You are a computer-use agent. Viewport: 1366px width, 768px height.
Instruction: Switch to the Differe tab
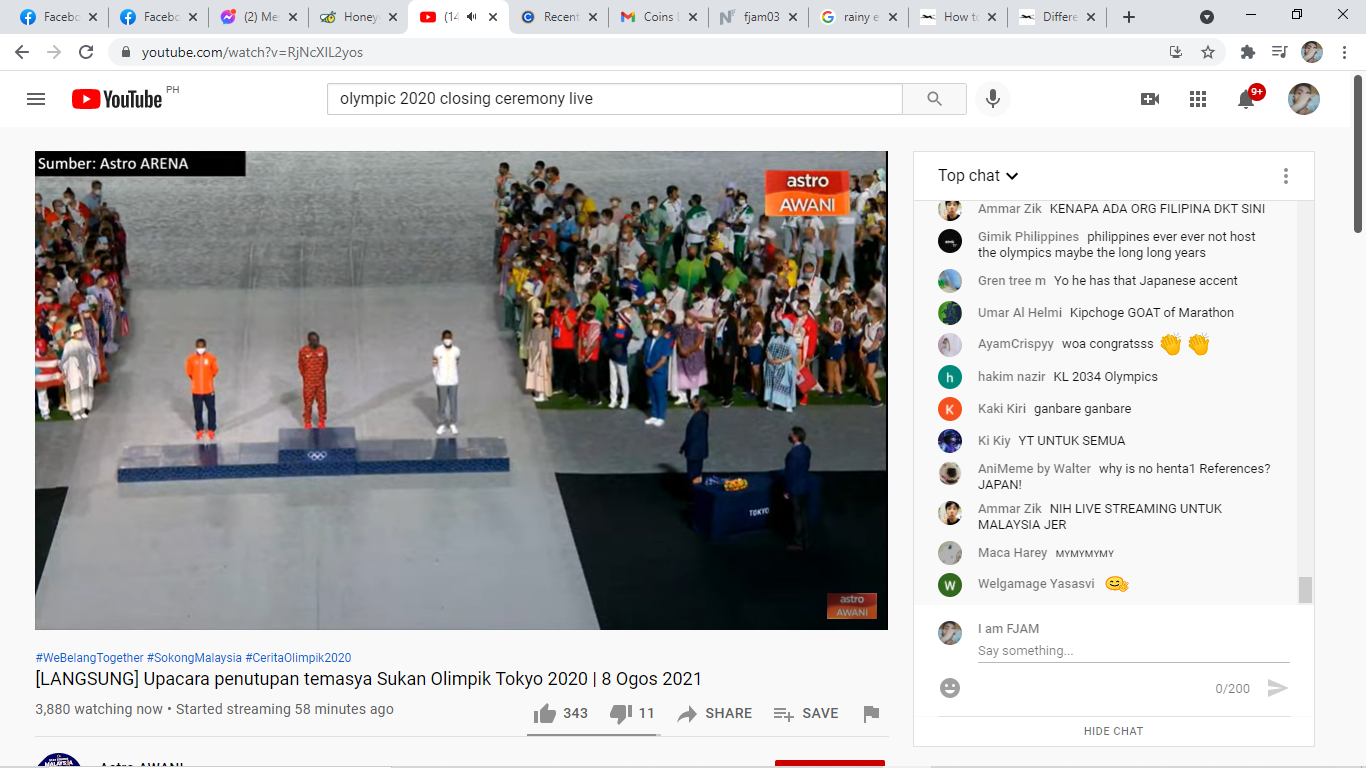coord(1058,17)
